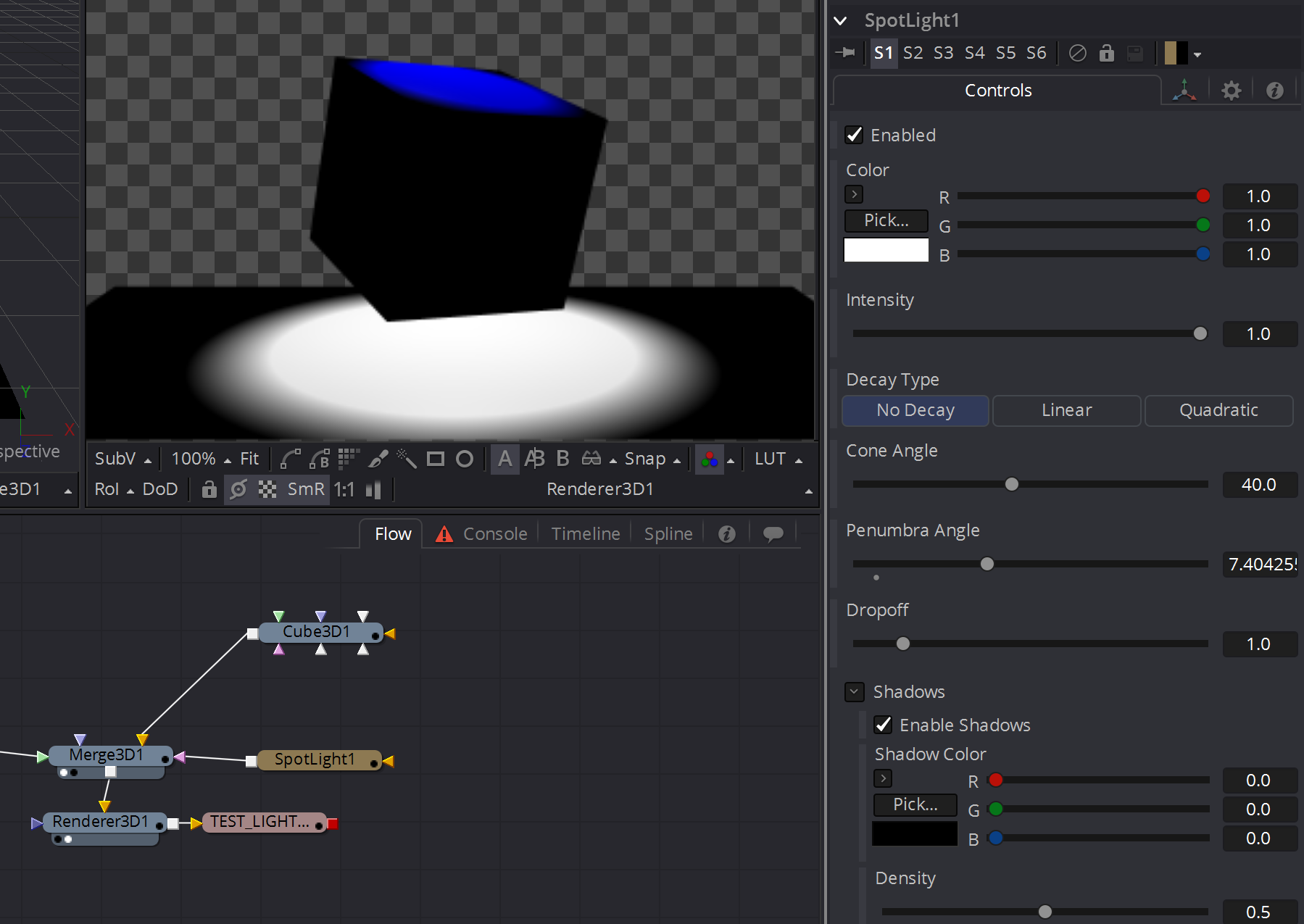Open the RoI dropdown menu

[x=115, y=489]
